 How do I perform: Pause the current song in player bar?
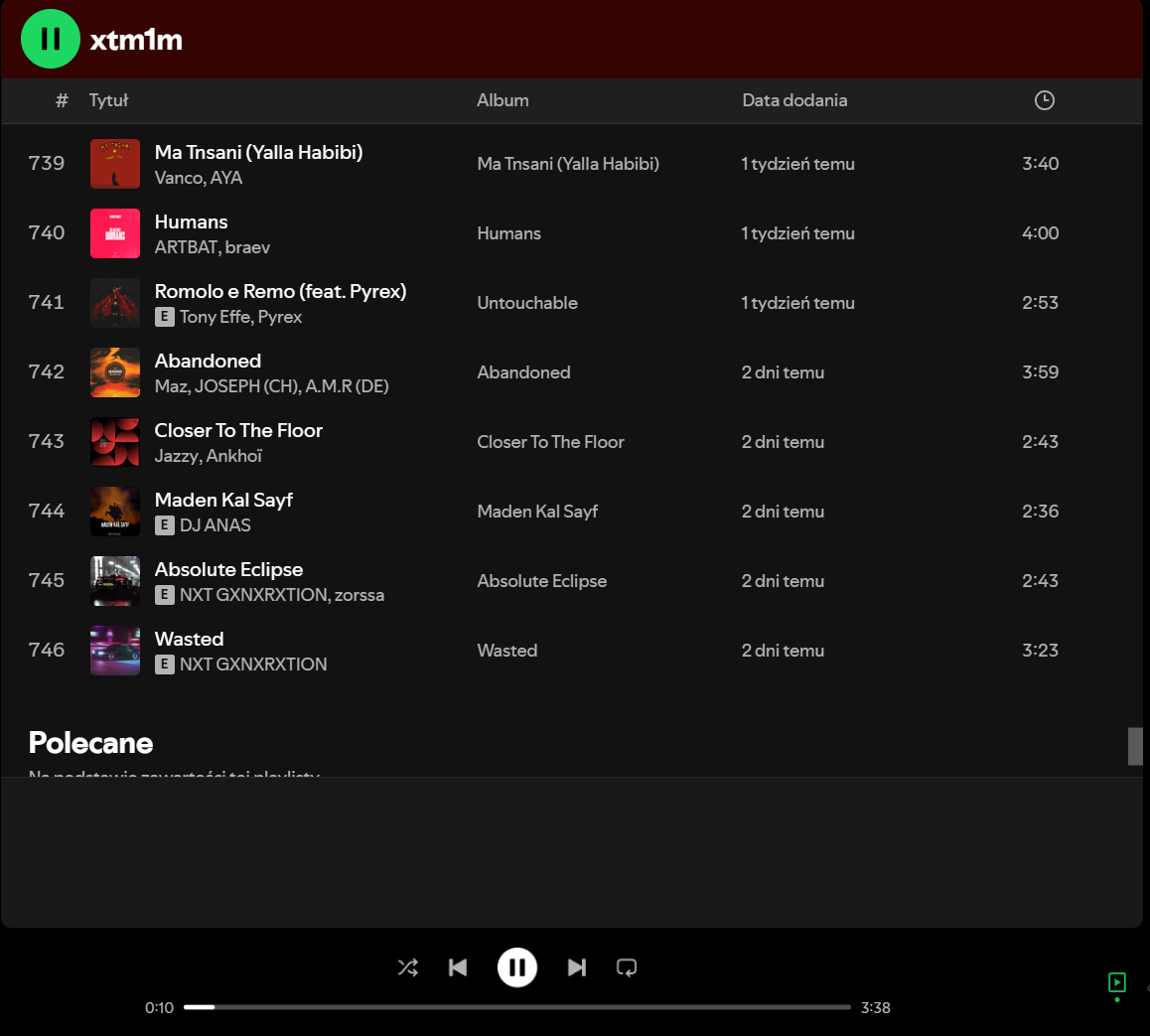click(x=517, y=967)
